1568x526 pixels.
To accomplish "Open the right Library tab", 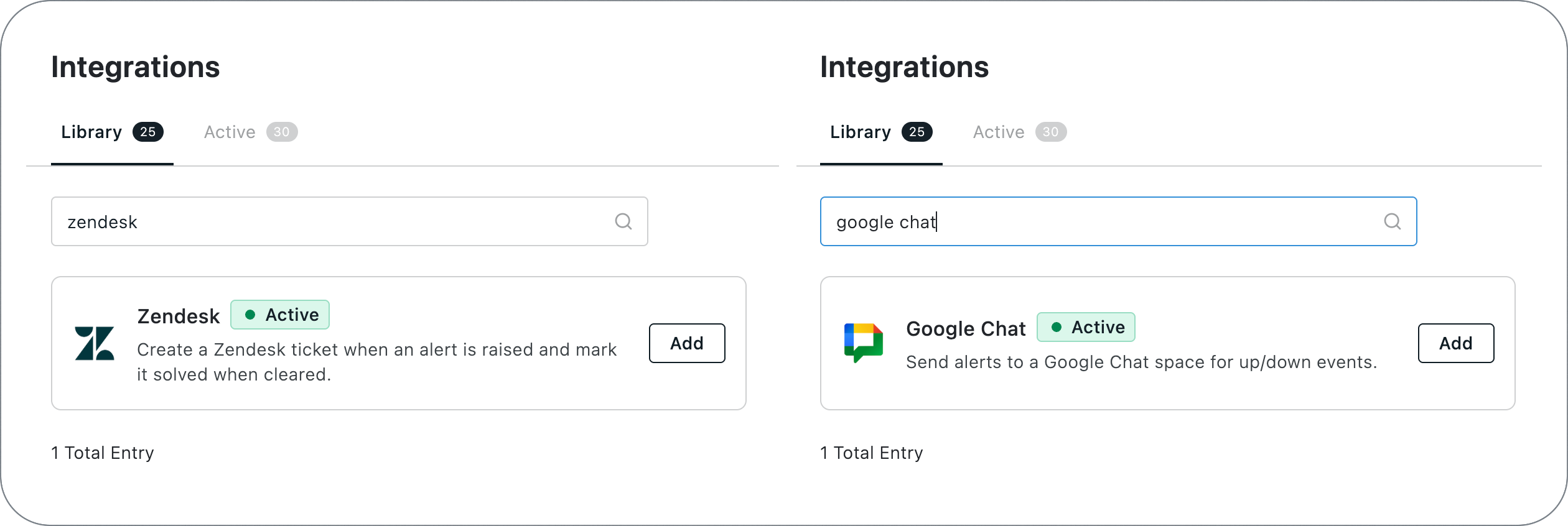I will [881, 132].
